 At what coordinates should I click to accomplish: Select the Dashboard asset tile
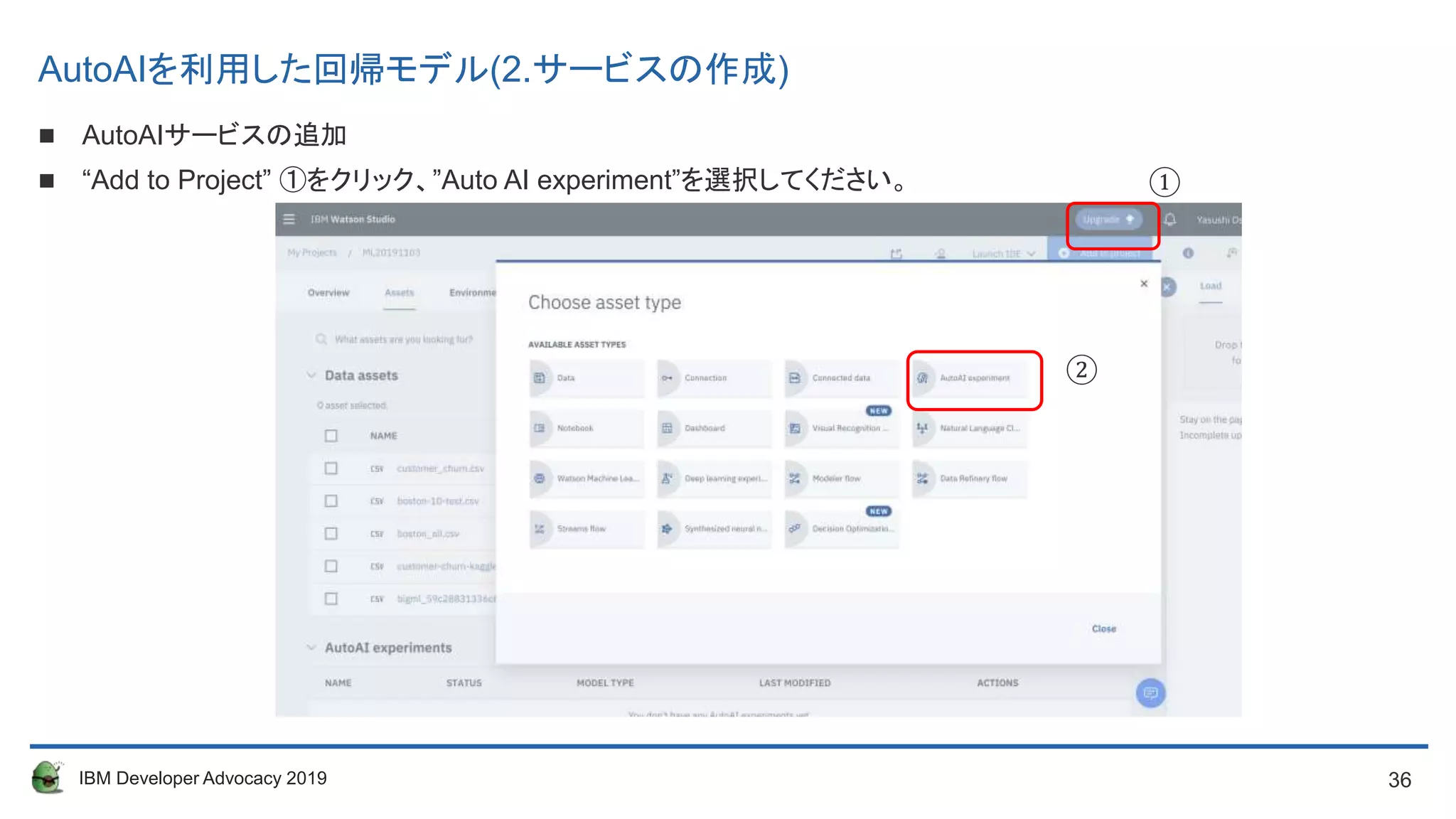714,428
